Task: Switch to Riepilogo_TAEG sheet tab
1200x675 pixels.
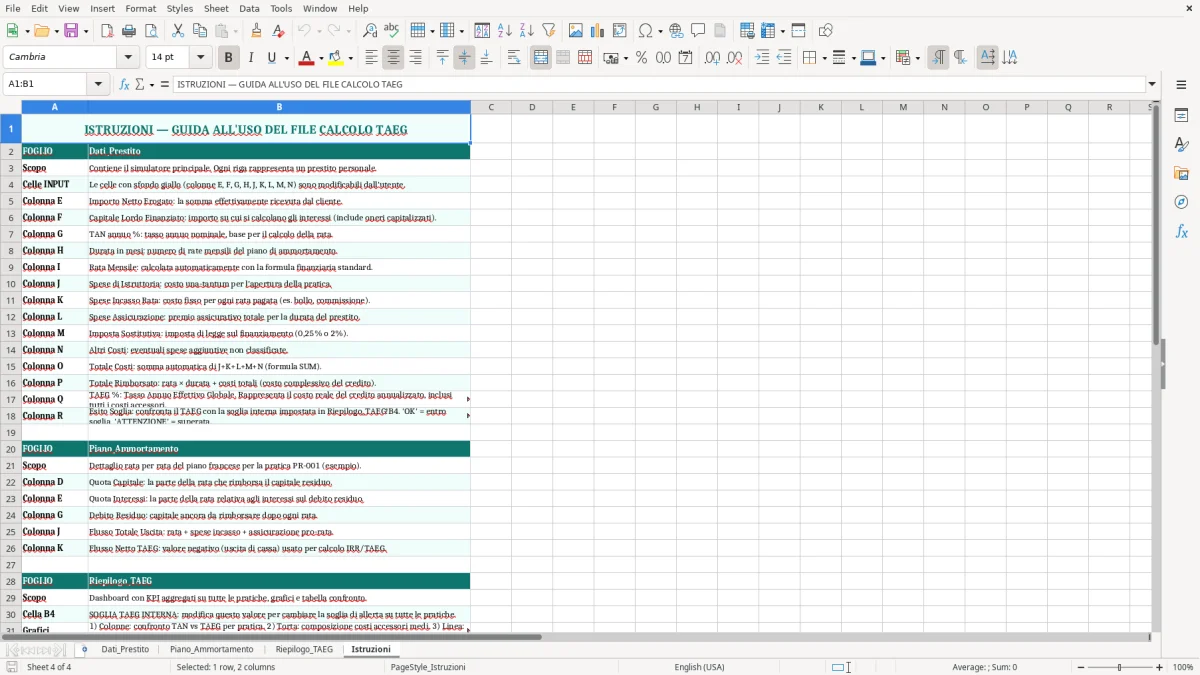Action: pos(304,649)
